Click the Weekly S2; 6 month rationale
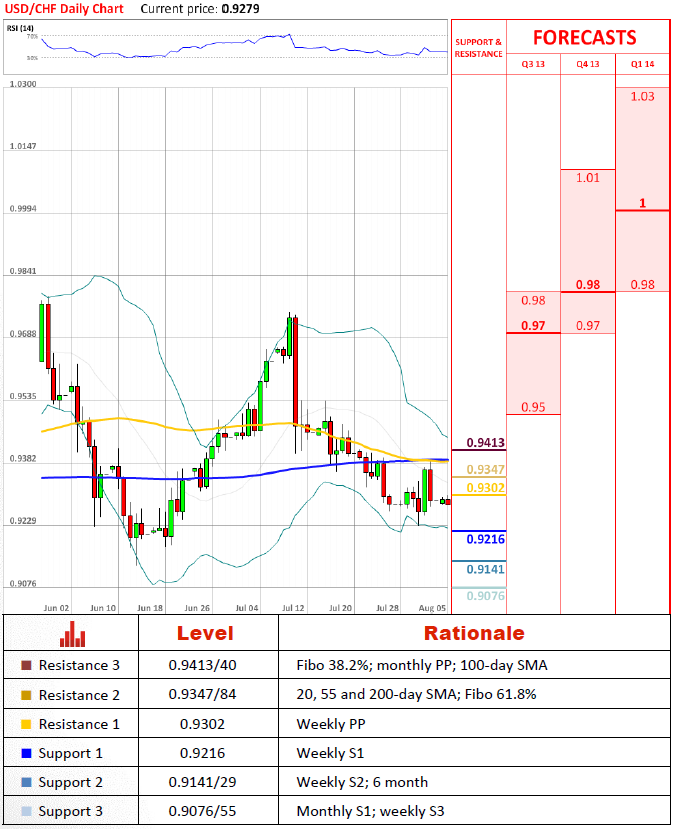This screenshot has width=674, height=829. pyautogui.click(x=362, y=782)
